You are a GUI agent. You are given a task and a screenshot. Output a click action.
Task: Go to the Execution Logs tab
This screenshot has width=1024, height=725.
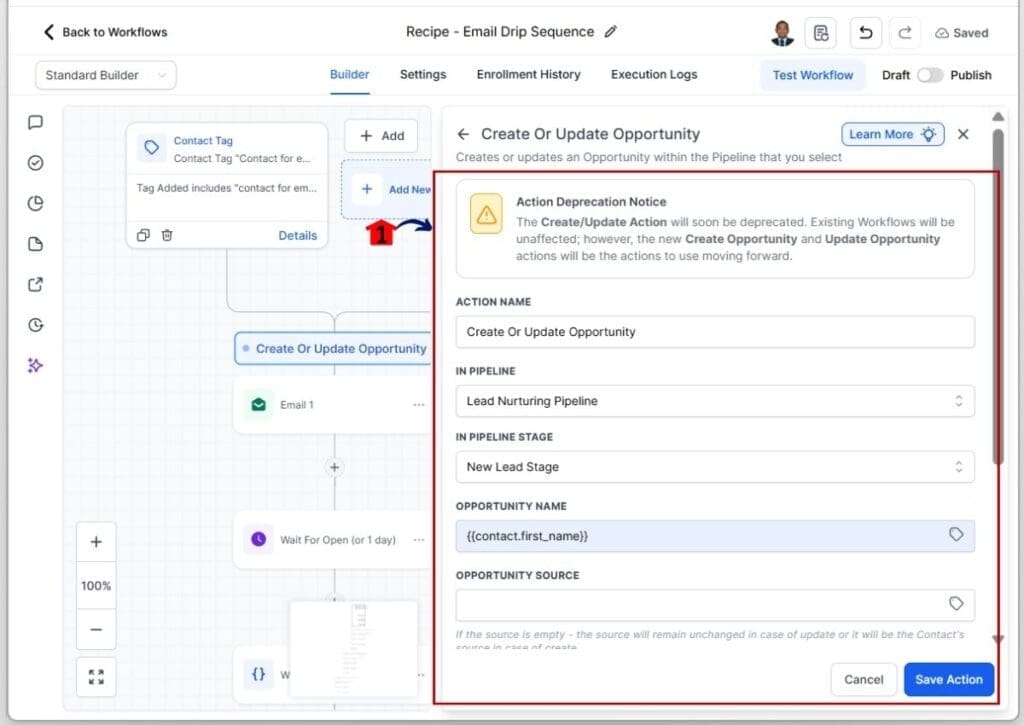tap(654, 74)
